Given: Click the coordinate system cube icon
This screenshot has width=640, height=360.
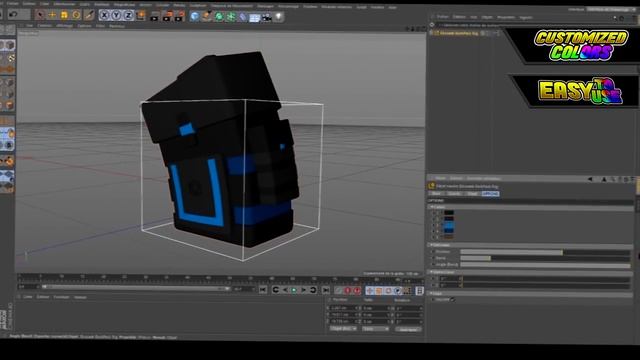Looking at the screenshot, I should point(140,16).
